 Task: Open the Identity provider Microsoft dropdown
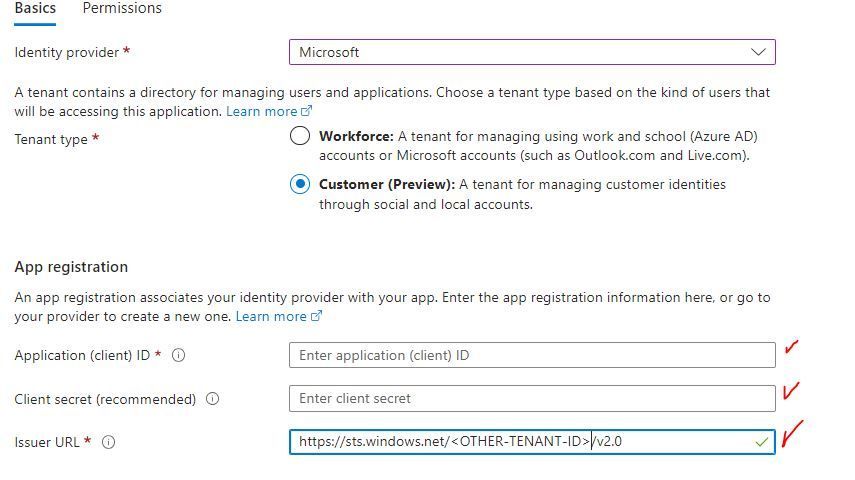click(530, 52)
